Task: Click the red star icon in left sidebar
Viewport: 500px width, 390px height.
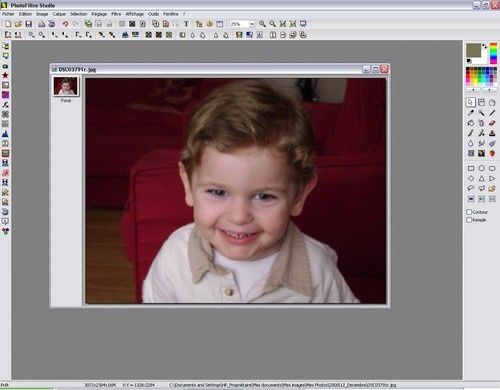Action: (x=5, y=75)
